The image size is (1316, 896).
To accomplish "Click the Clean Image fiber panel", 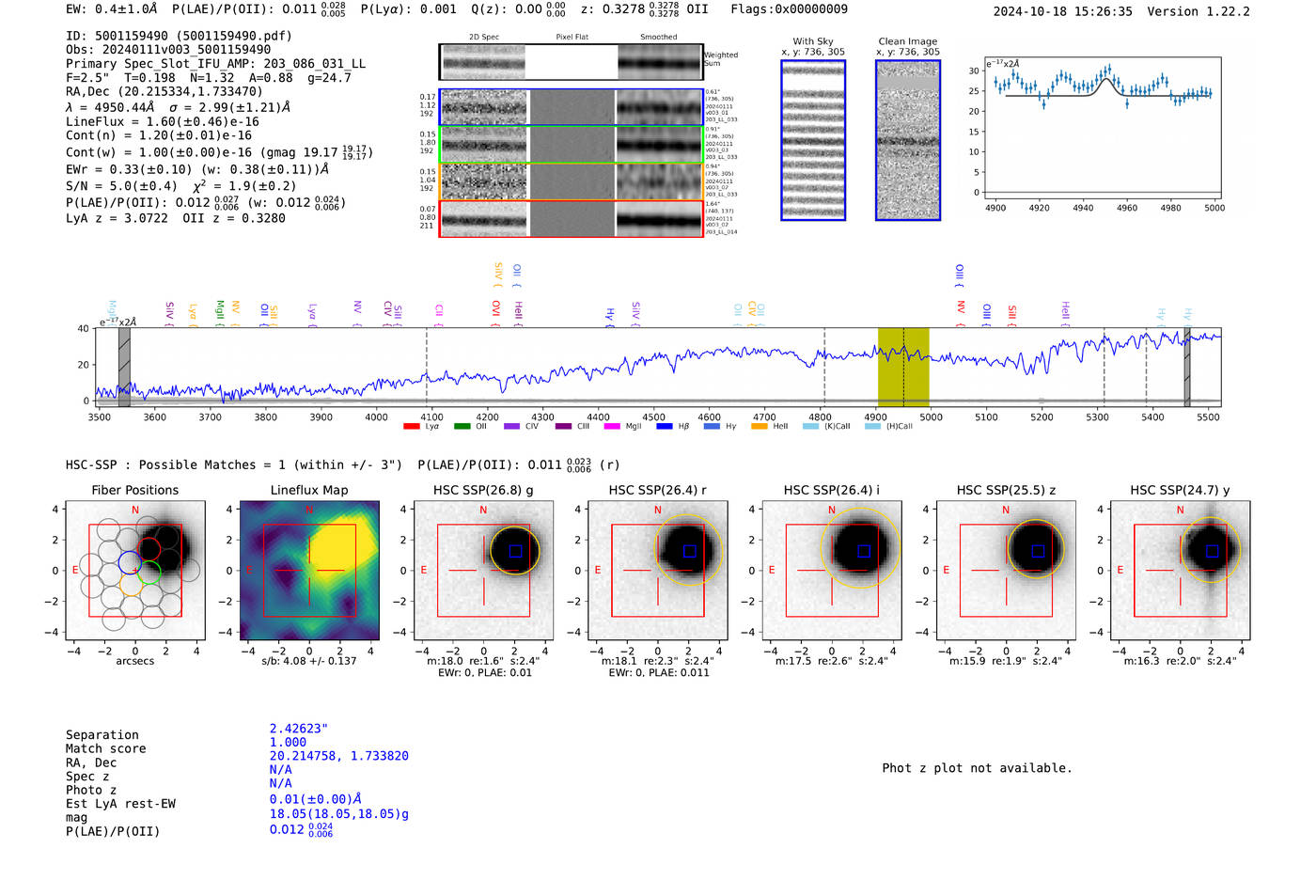I will tap(908, 140).
